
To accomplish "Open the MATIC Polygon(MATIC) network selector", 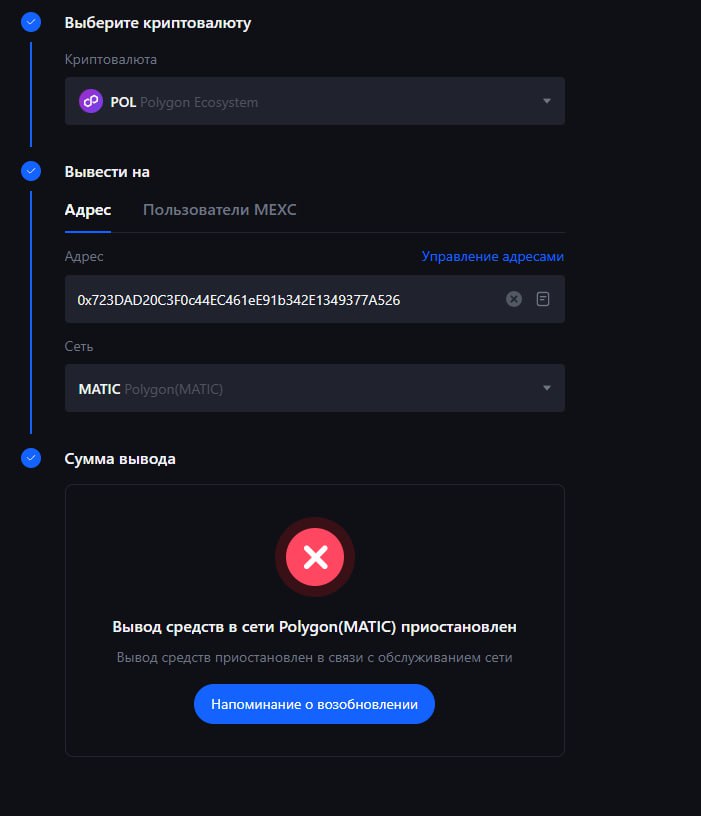I will coord(315,388).
